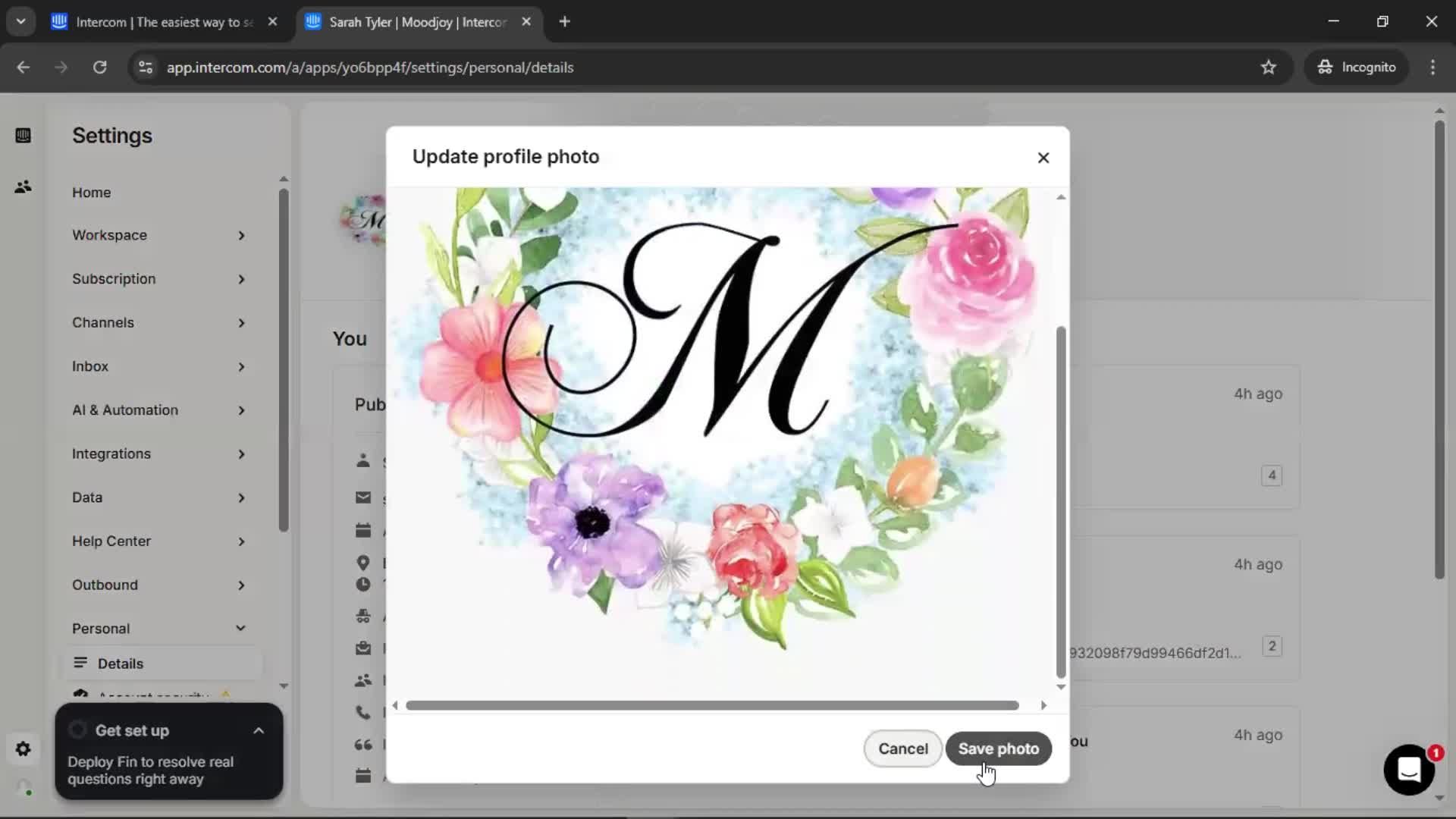Close the Sarah Tyler browser tab
Viewport: 1456px width, 819px height.
pos(526,22)
